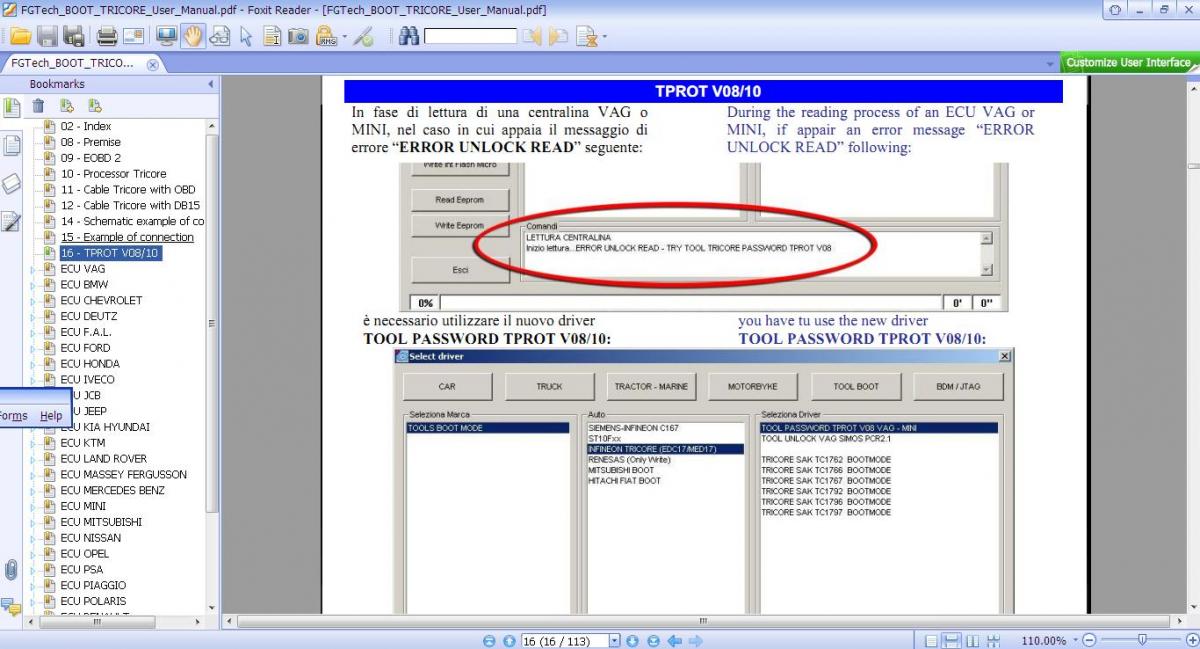Click inside the search text field
Image resolution: width=1200 pixels, height=649 pixels.
tap(470, 37)
